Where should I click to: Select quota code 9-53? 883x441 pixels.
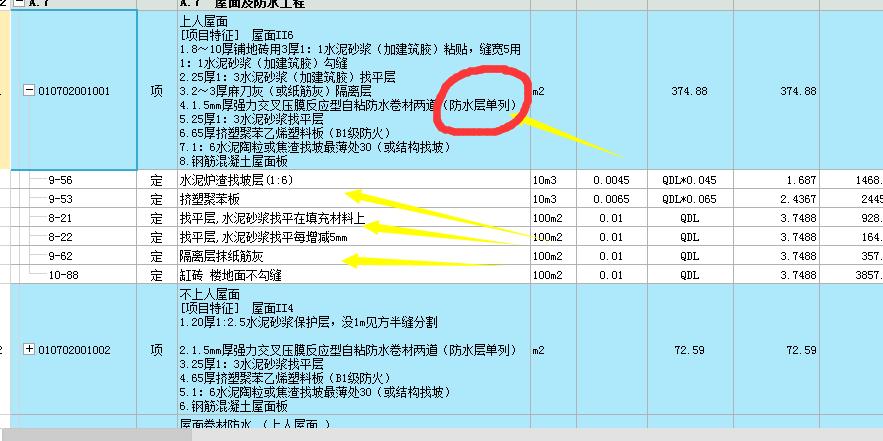(60, 199)
